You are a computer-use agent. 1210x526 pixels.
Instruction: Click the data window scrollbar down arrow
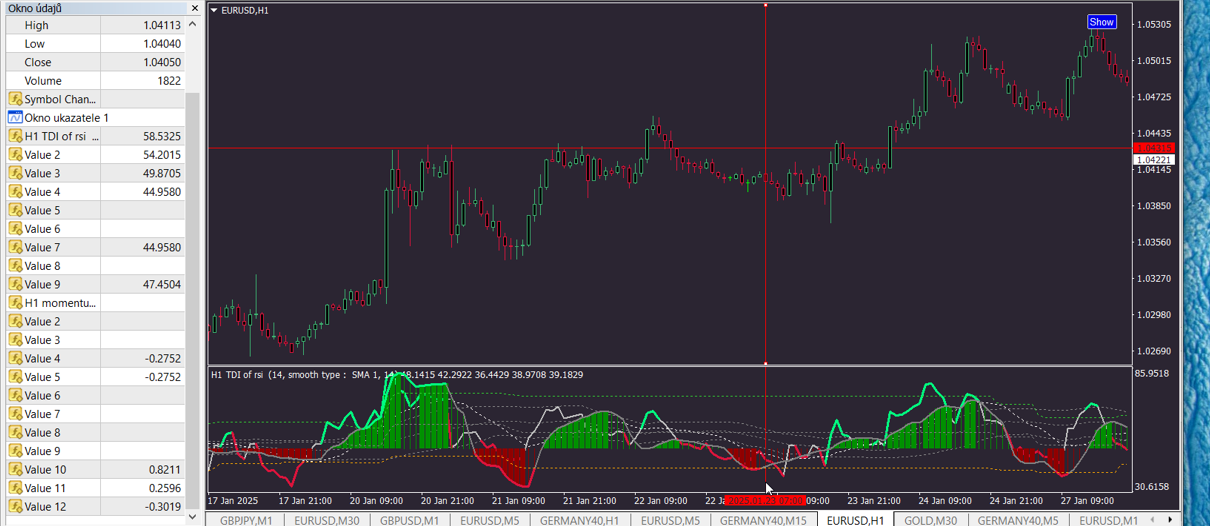click(192, 518)
